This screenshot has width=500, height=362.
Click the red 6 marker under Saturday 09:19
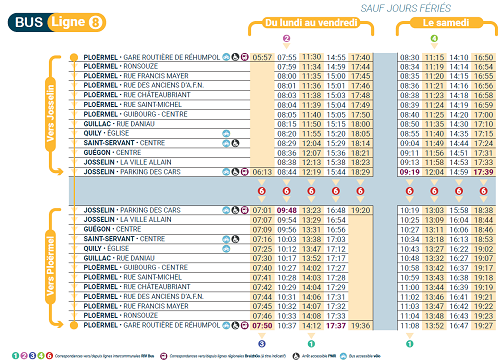click(x=410, y=191)
